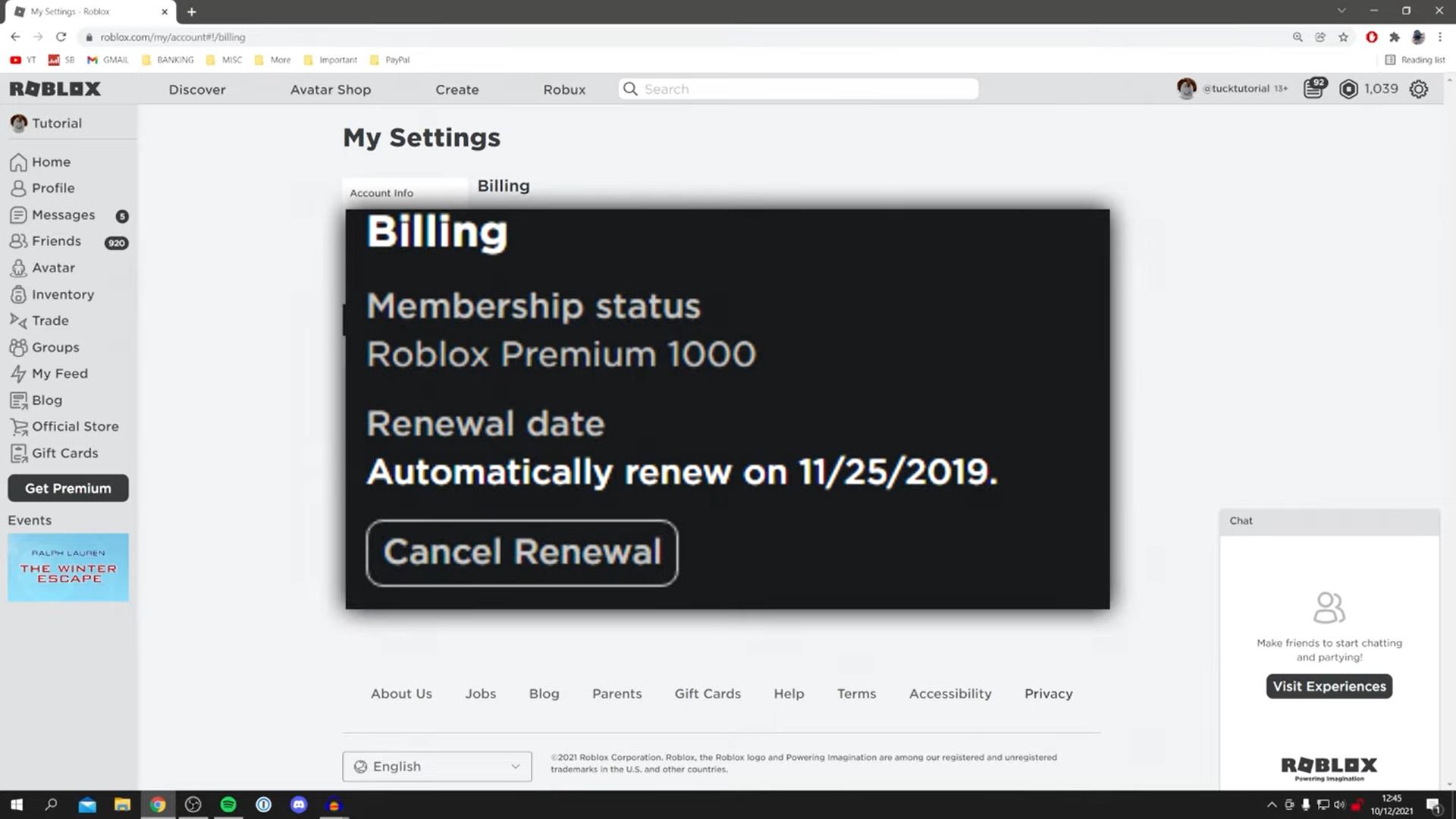Click the Cancel Renewal button
1456x819 pixels.
(x=522, y=553)
